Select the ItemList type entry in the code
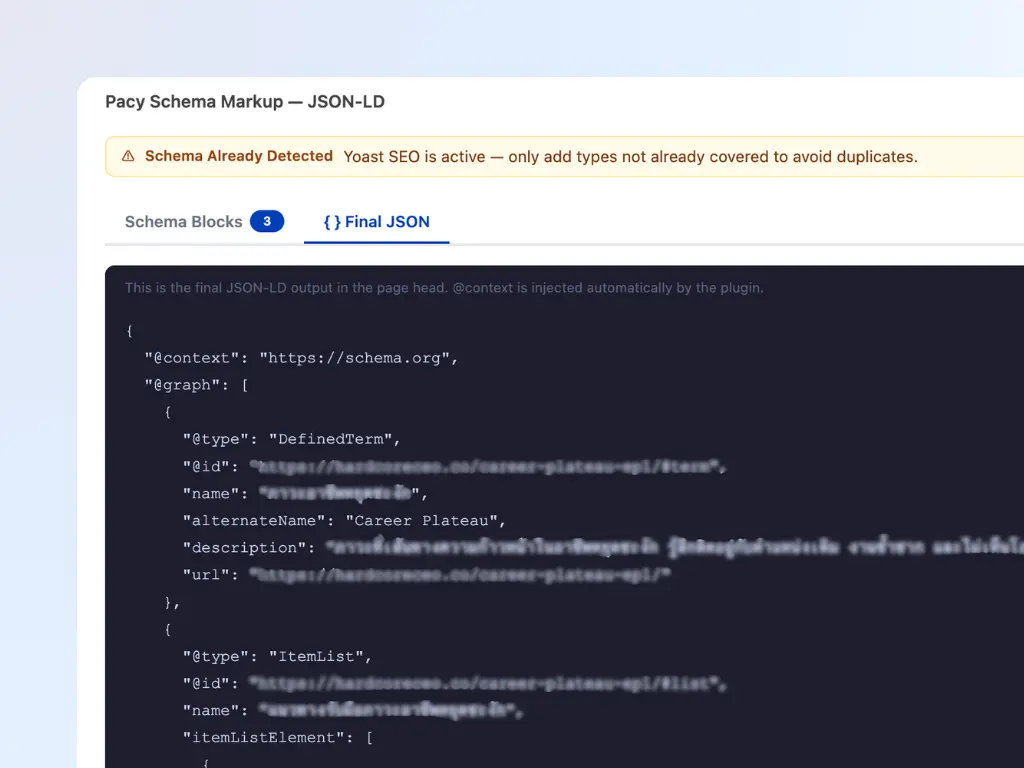1024x768 pixels. [320, 656]
